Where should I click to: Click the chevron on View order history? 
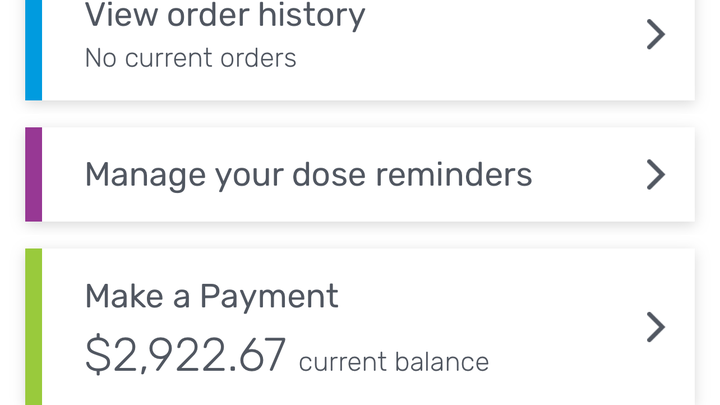655,35
